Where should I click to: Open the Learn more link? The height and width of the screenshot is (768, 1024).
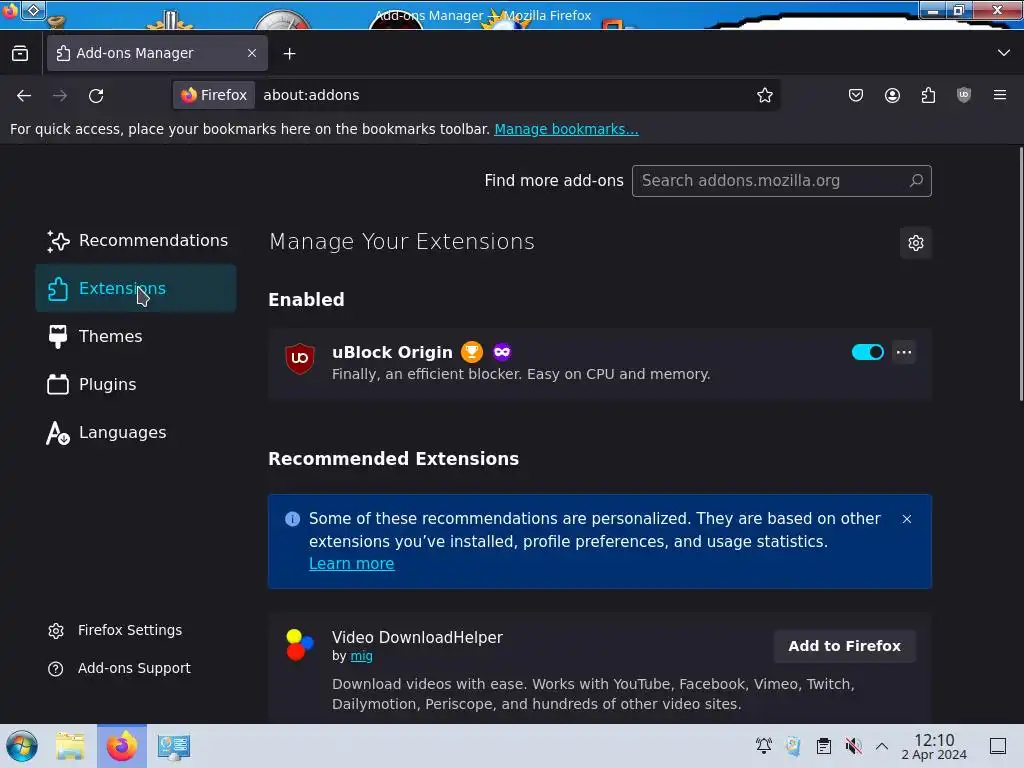tap(351, 564)
